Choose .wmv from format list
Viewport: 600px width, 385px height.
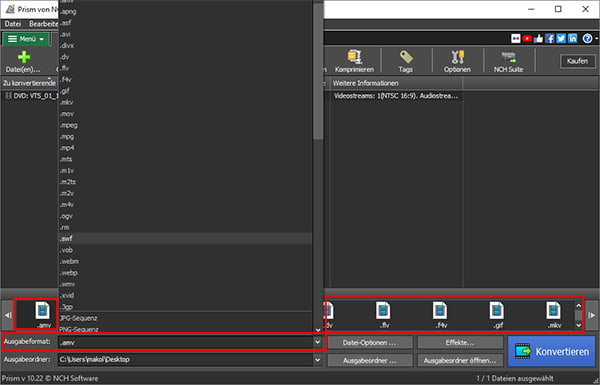186,284
